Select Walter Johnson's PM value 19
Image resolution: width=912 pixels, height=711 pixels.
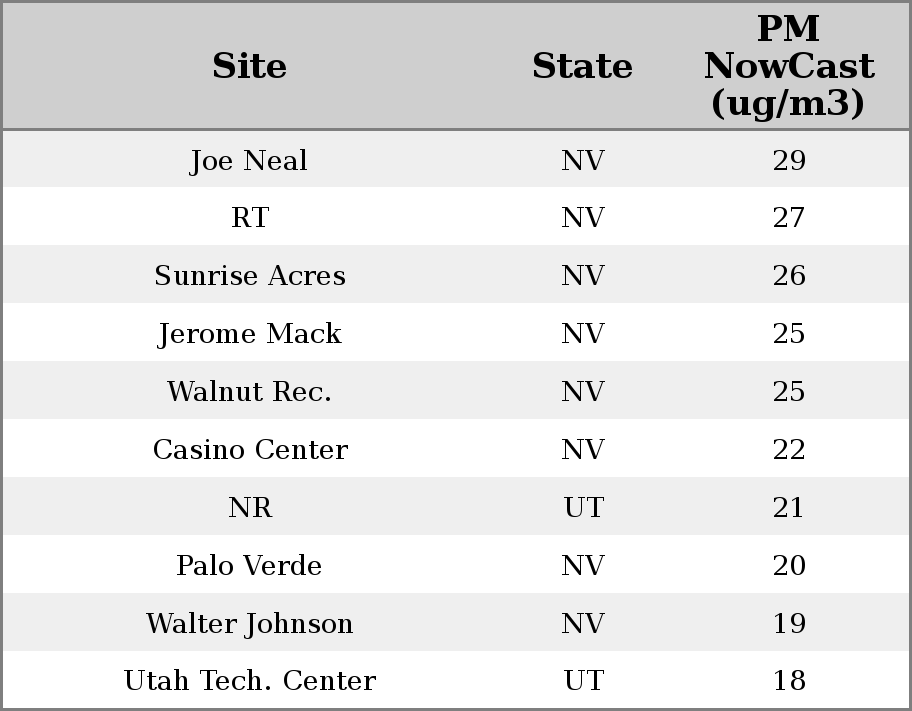(788, 624)
